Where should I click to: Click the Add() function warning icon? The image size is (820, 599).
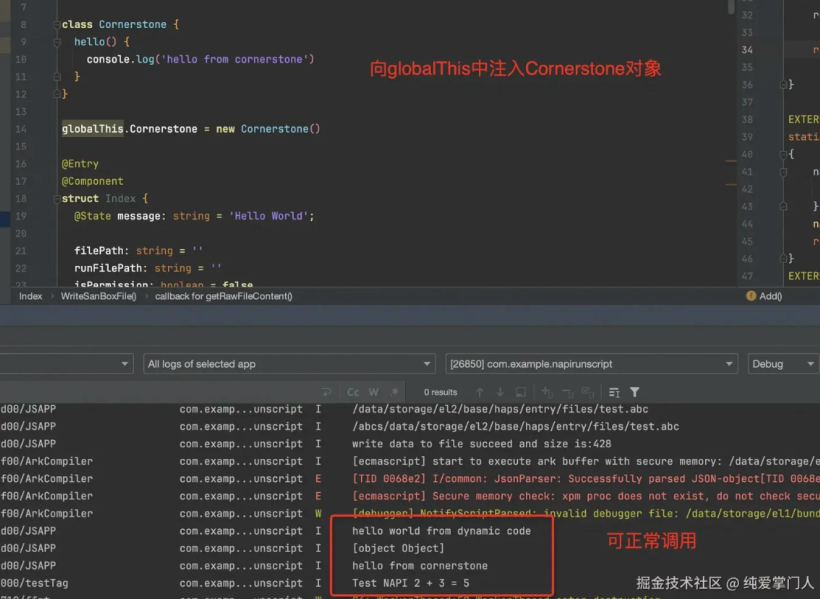point(751,296)
